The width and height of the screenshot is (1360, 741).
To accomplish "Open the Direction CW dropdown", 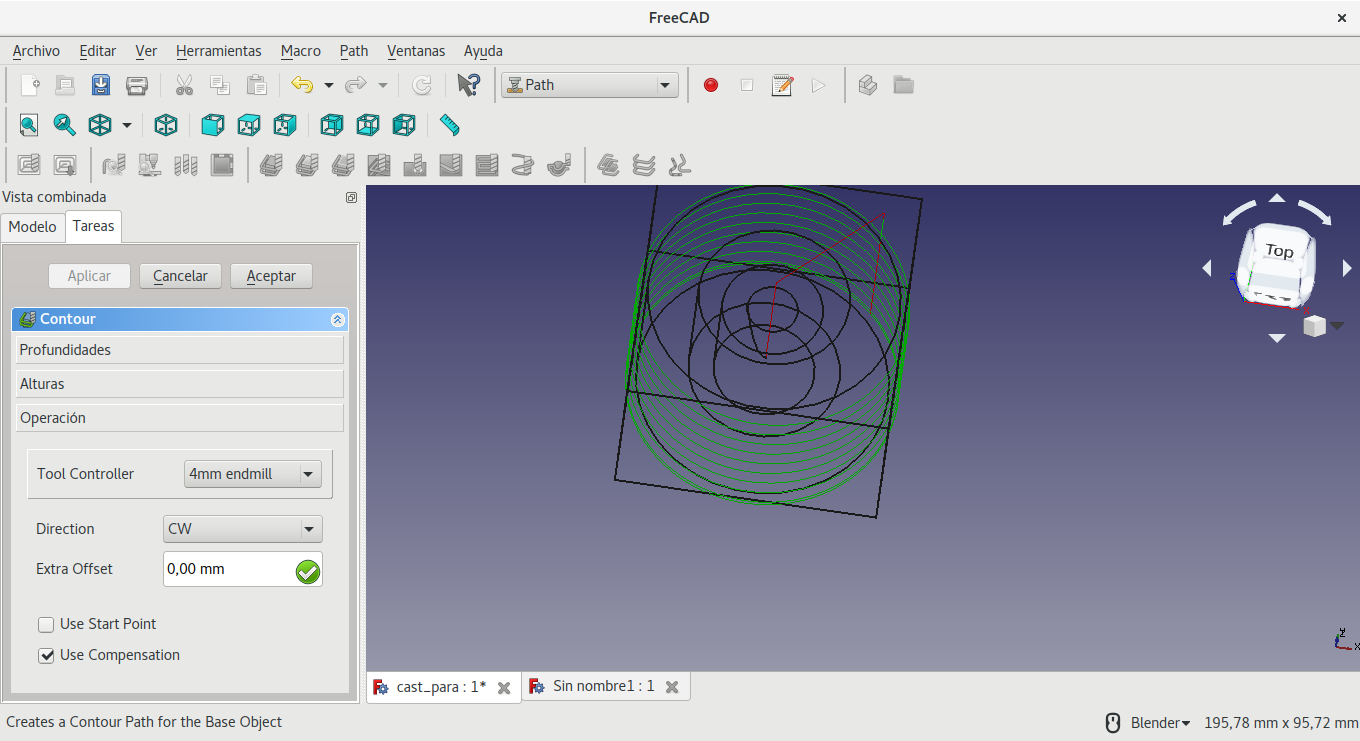I will (x=242, y=529).
